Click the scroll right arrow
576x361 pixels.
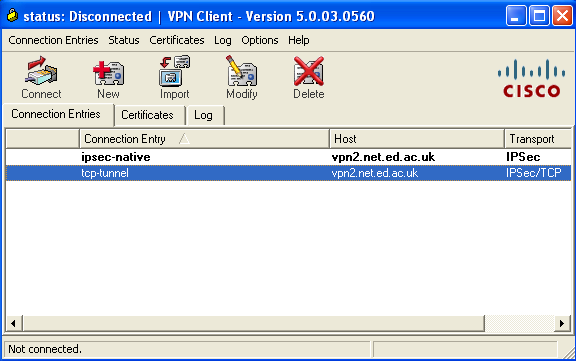point(562,323)
